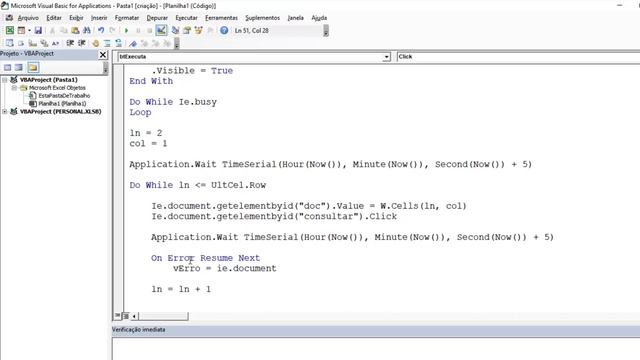Screen dimensions: 640x360
Task: Switch to Procedure View at the code pane bottom
Action: pyautogui.click(x=118, y=316)
